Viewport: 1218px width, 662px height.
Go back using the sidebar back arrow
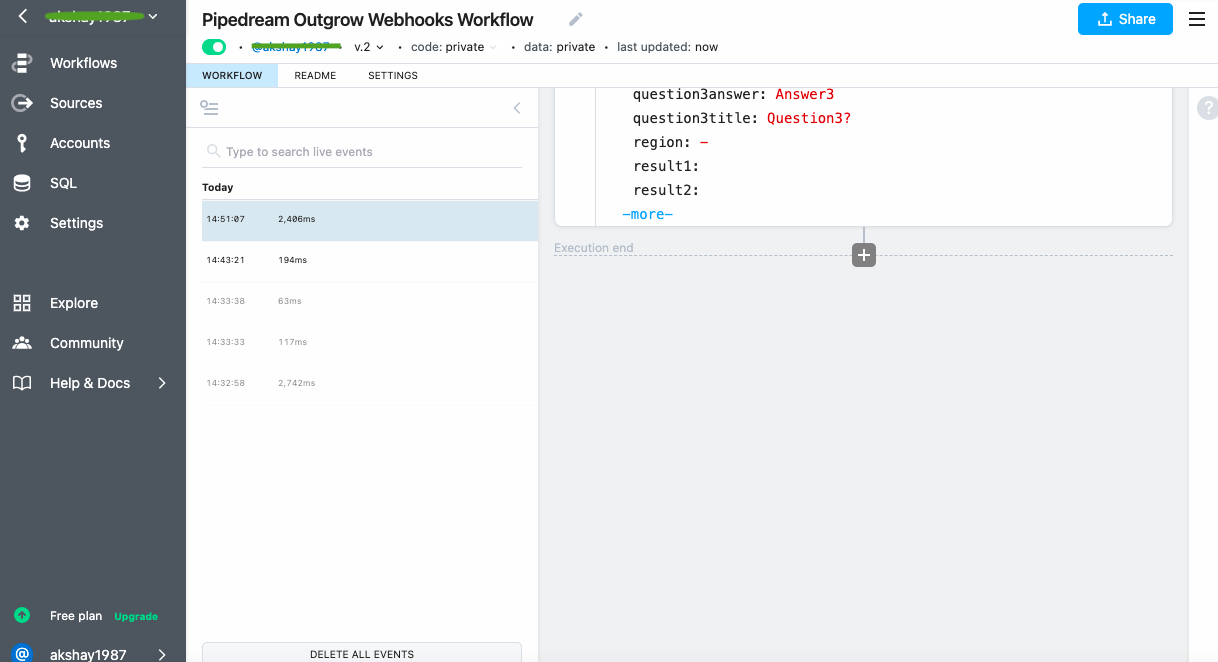[23, 17]
